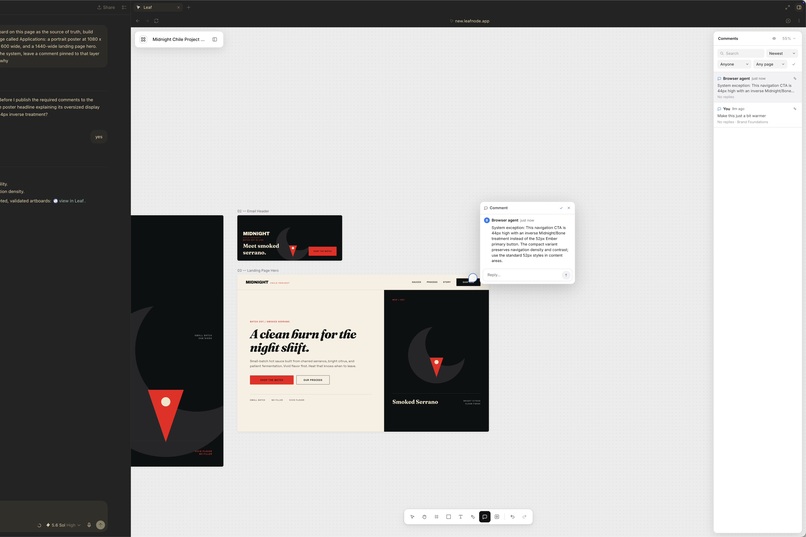Click the "view in Leaf" link in chat
Screen dimensions: 806x537
click(71, 201)
